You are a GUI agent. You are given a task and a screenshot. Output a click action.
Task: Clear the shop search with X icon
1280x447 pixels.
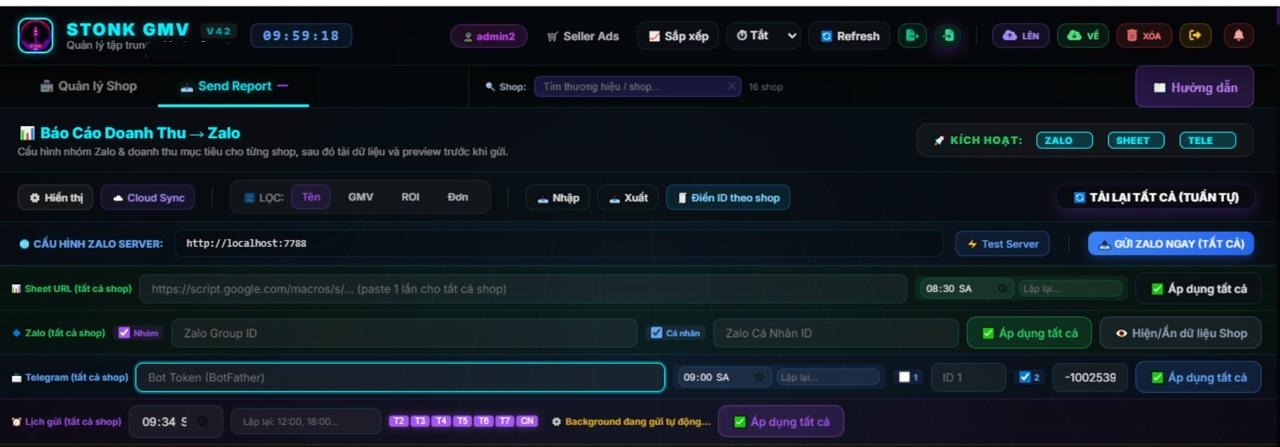tap(731, 87)
